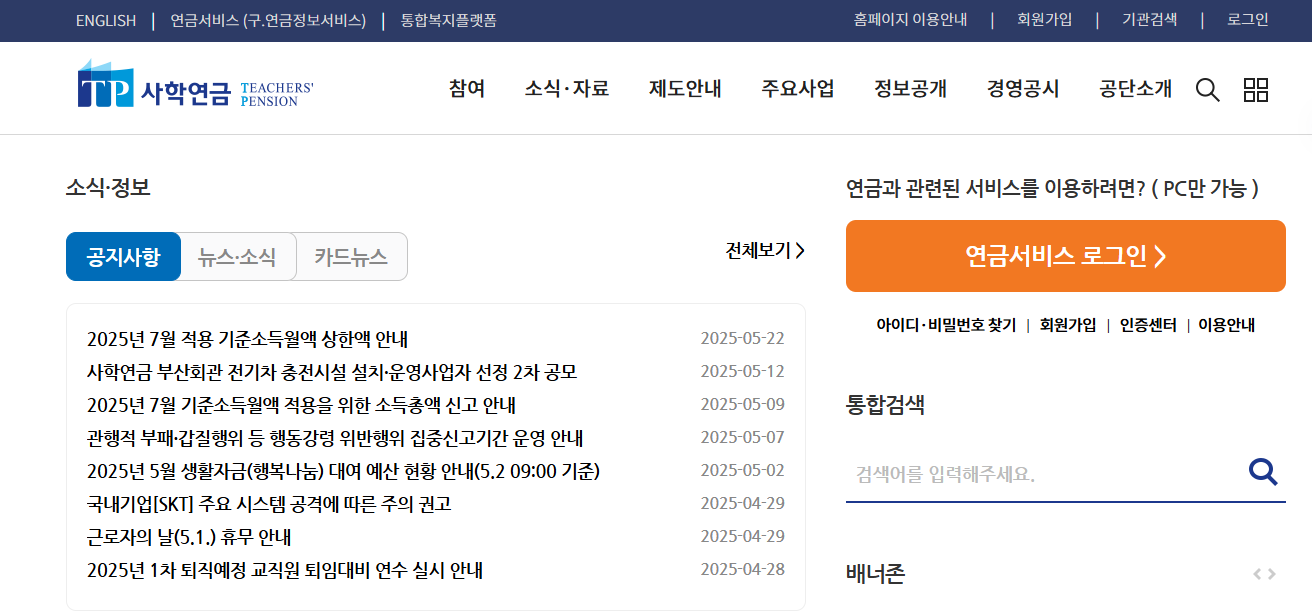Viewport: 1312px width, 614px height.
Task: Click the arrow inside 연금서비스 로그인 button
Action: point(1161,256)
